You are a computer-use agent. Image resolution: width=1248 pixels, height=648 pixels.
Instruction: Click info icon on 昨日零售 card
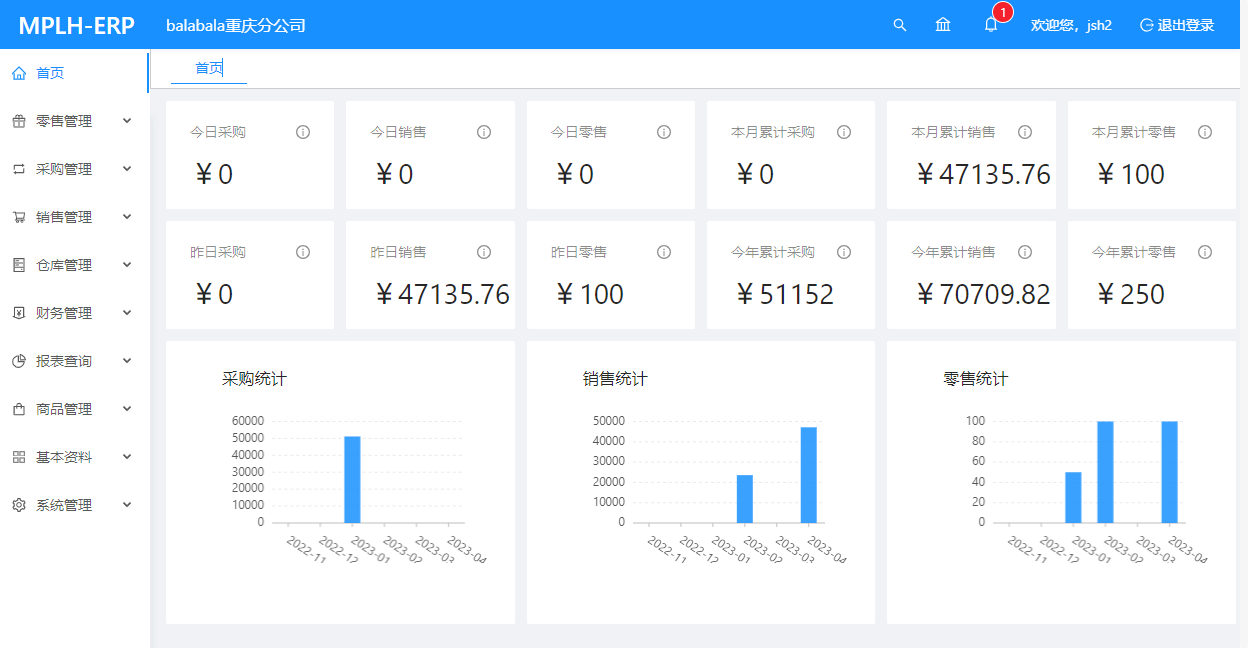click(664, 252)
